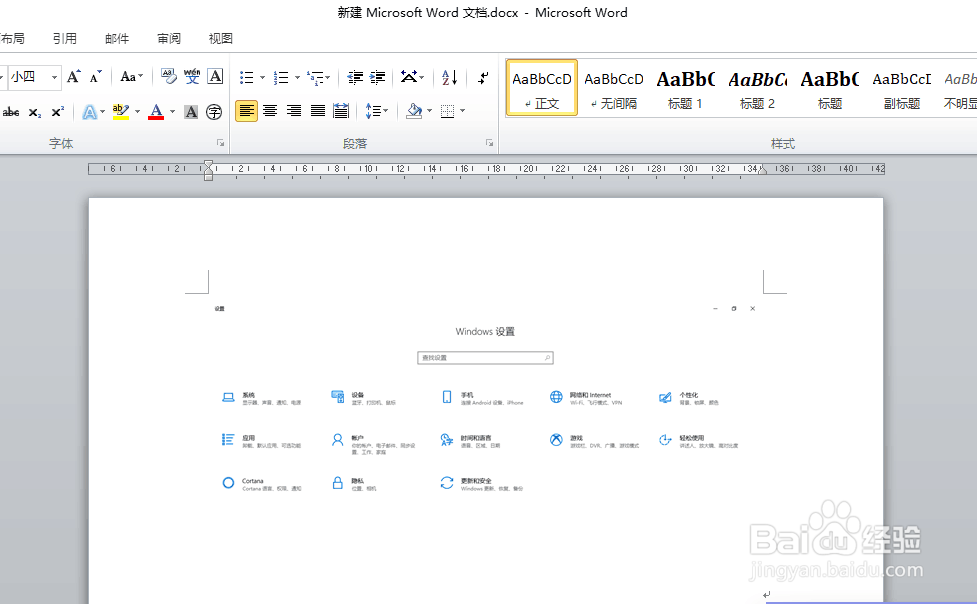Viewport: 977px width, 604px height.
Task: Click the text effects glowing A icon
Action: [x=90, y=112]
